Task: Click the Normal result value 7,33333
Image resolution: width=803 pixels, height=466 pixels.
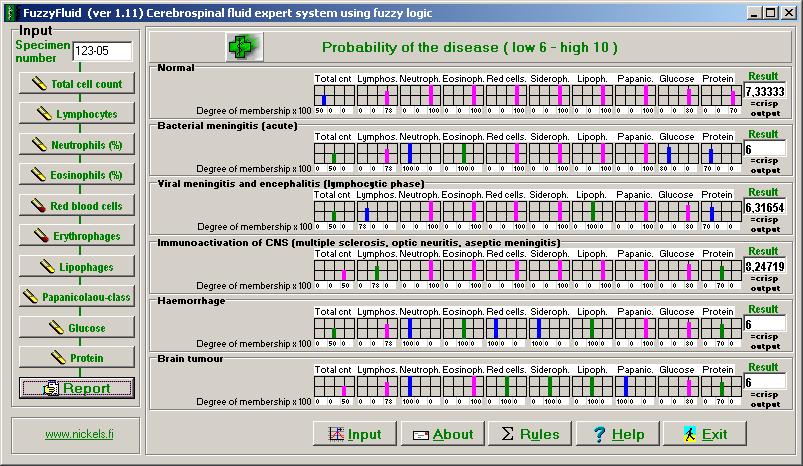Action: [765, 91]
